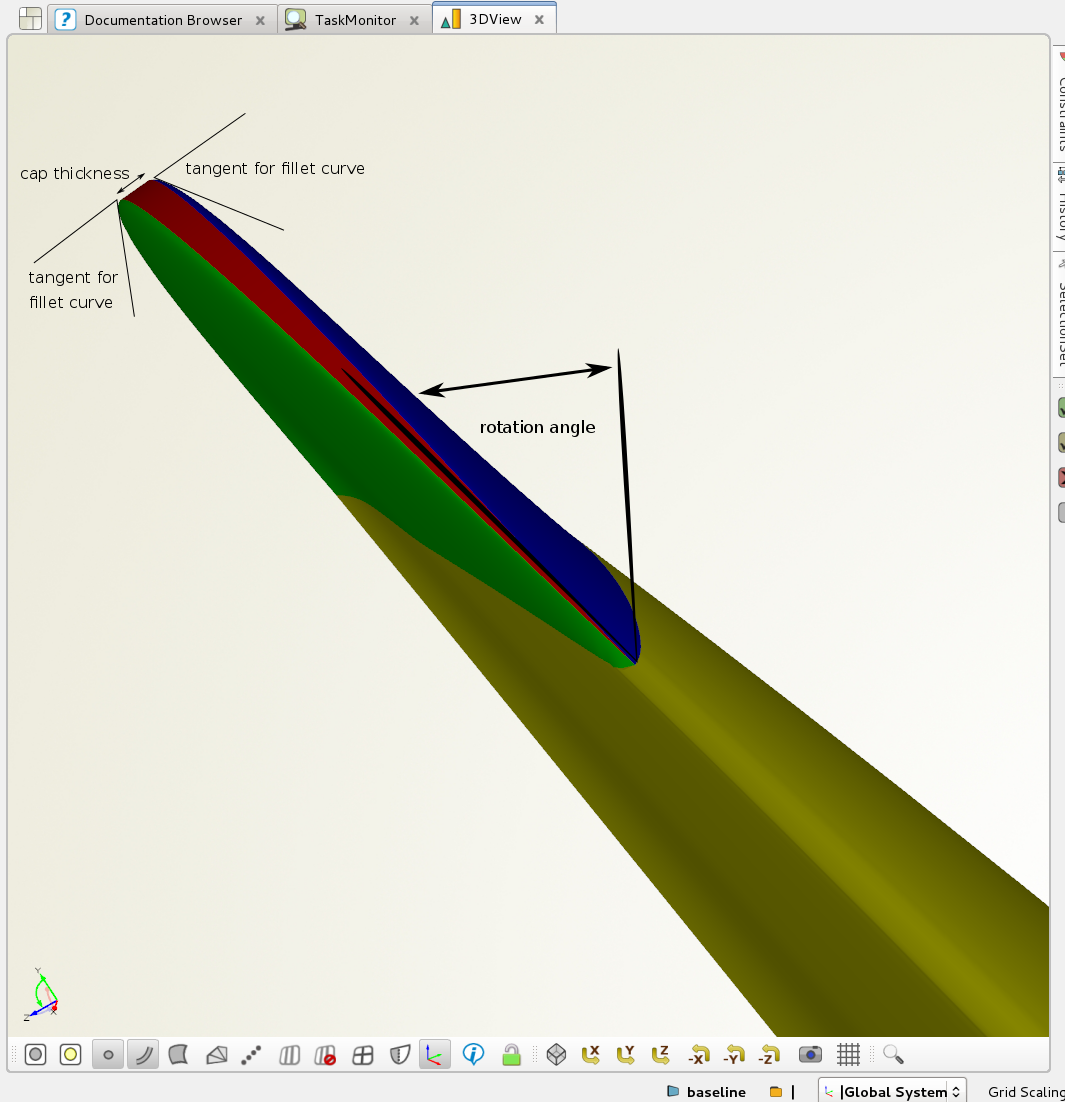Toggle surface visibility icon
Viewport: 1065px width, 1102px height.
point(179,1054)
